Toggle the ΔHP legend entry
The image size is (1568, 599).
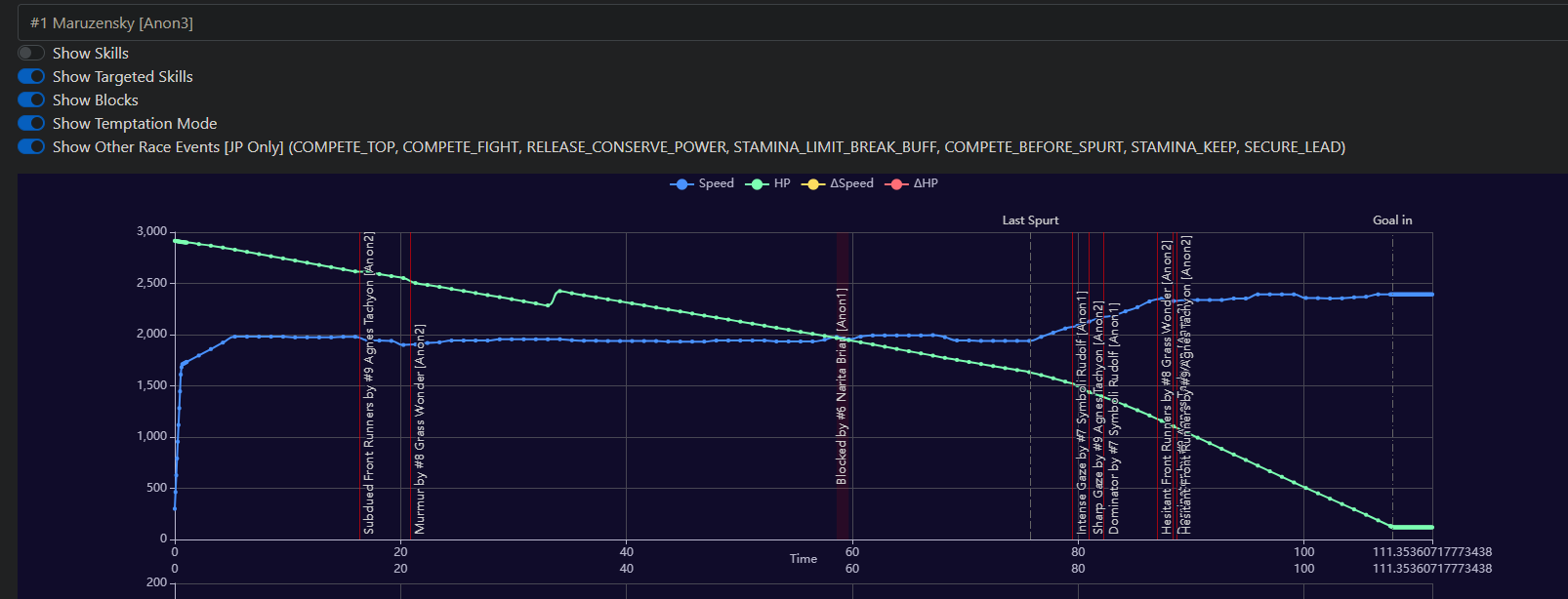[912, 183]
